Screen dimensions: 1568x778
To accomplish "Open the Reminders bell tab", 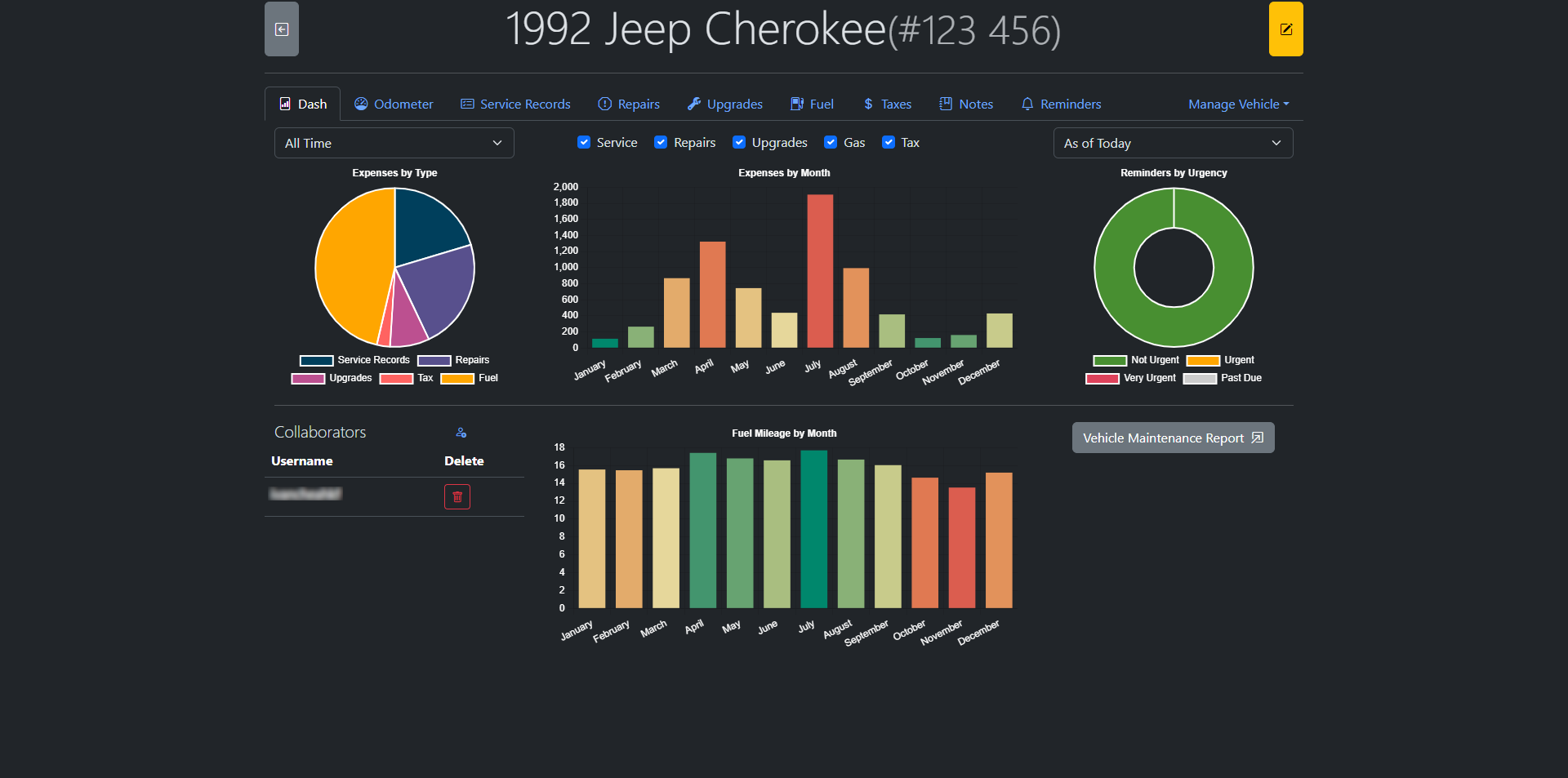I will 1061,104.
